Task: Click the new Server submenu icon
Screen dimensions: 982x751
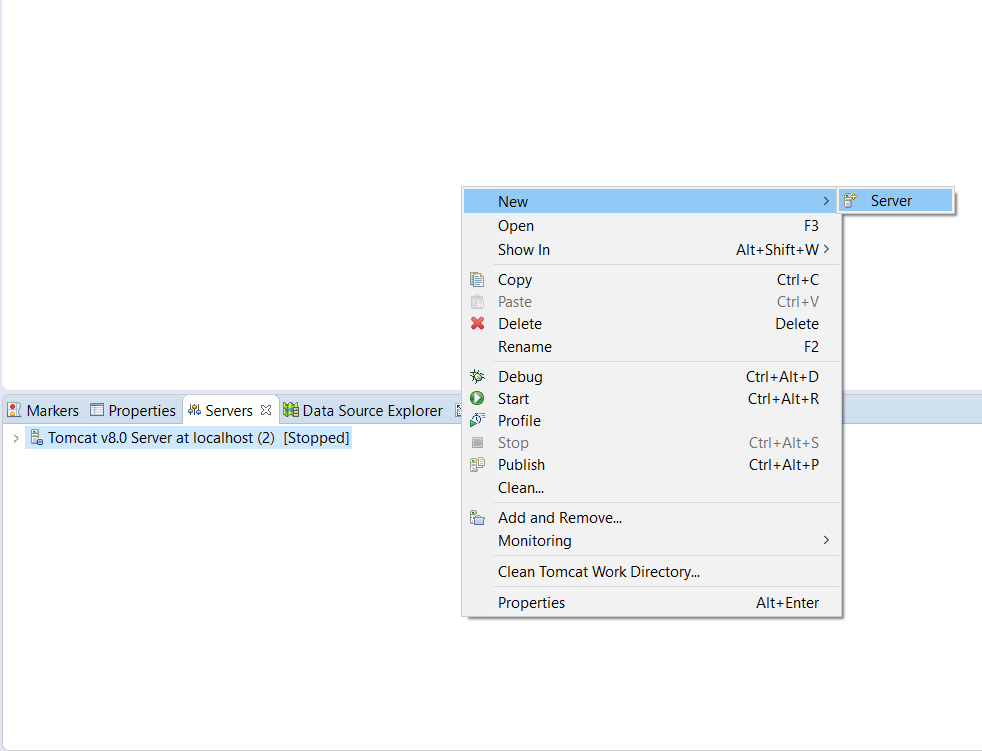Action: tap(850, 201)
